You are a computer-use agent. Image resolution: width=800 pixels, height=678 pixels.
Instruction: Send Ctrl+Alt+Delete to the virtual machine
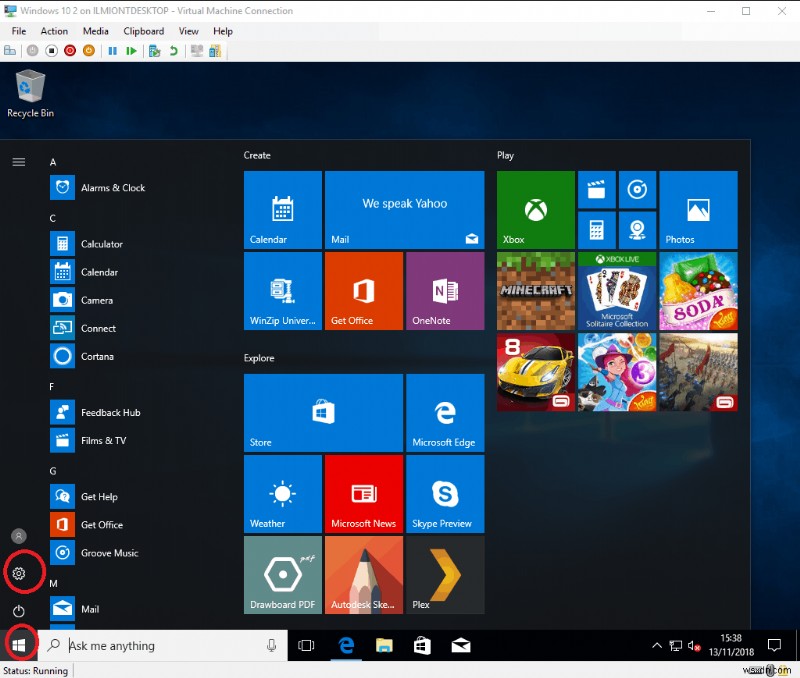click(10, 50)
